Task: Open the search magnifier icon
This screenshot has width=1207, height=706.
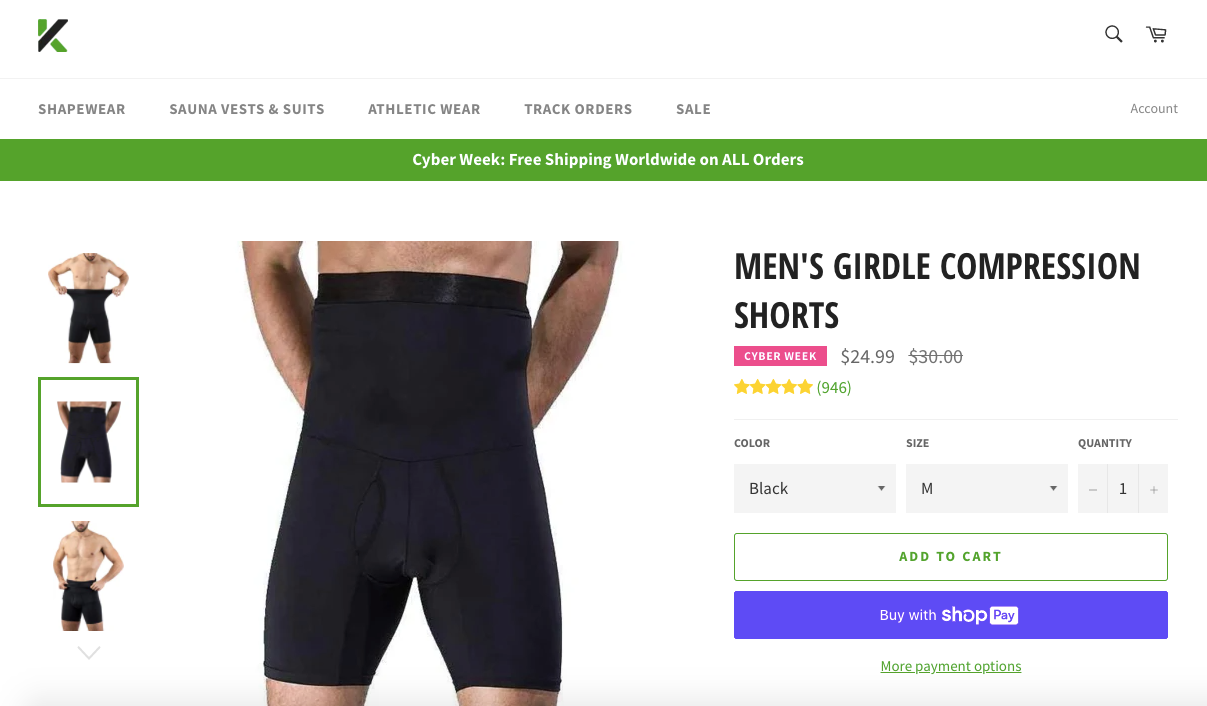Action: point(1113,34)
